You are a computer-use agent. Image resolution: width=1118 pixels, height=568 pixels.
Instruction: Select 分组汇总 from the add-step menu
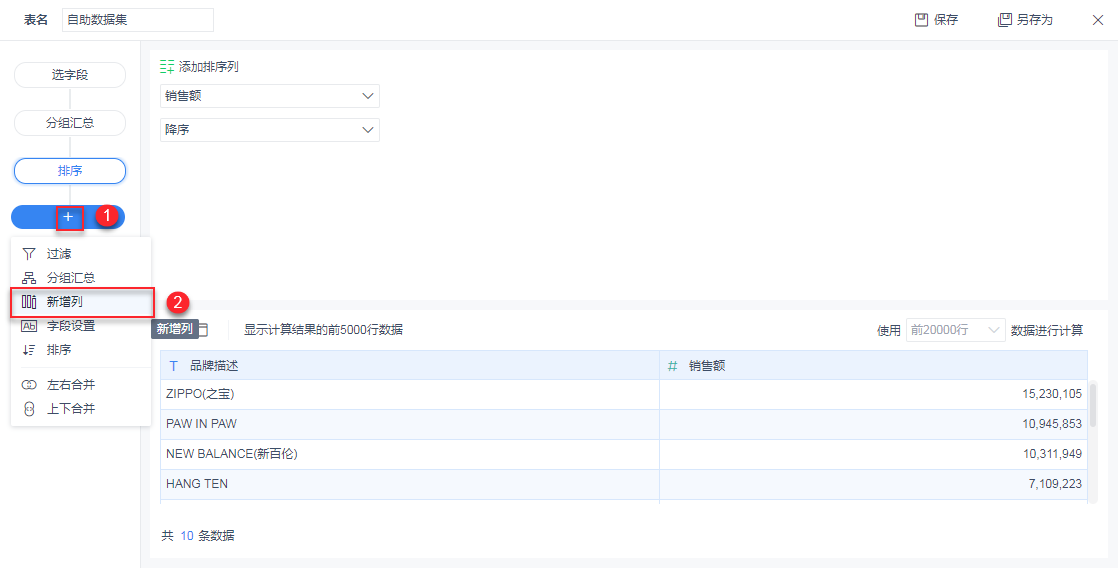coord(81,278)
